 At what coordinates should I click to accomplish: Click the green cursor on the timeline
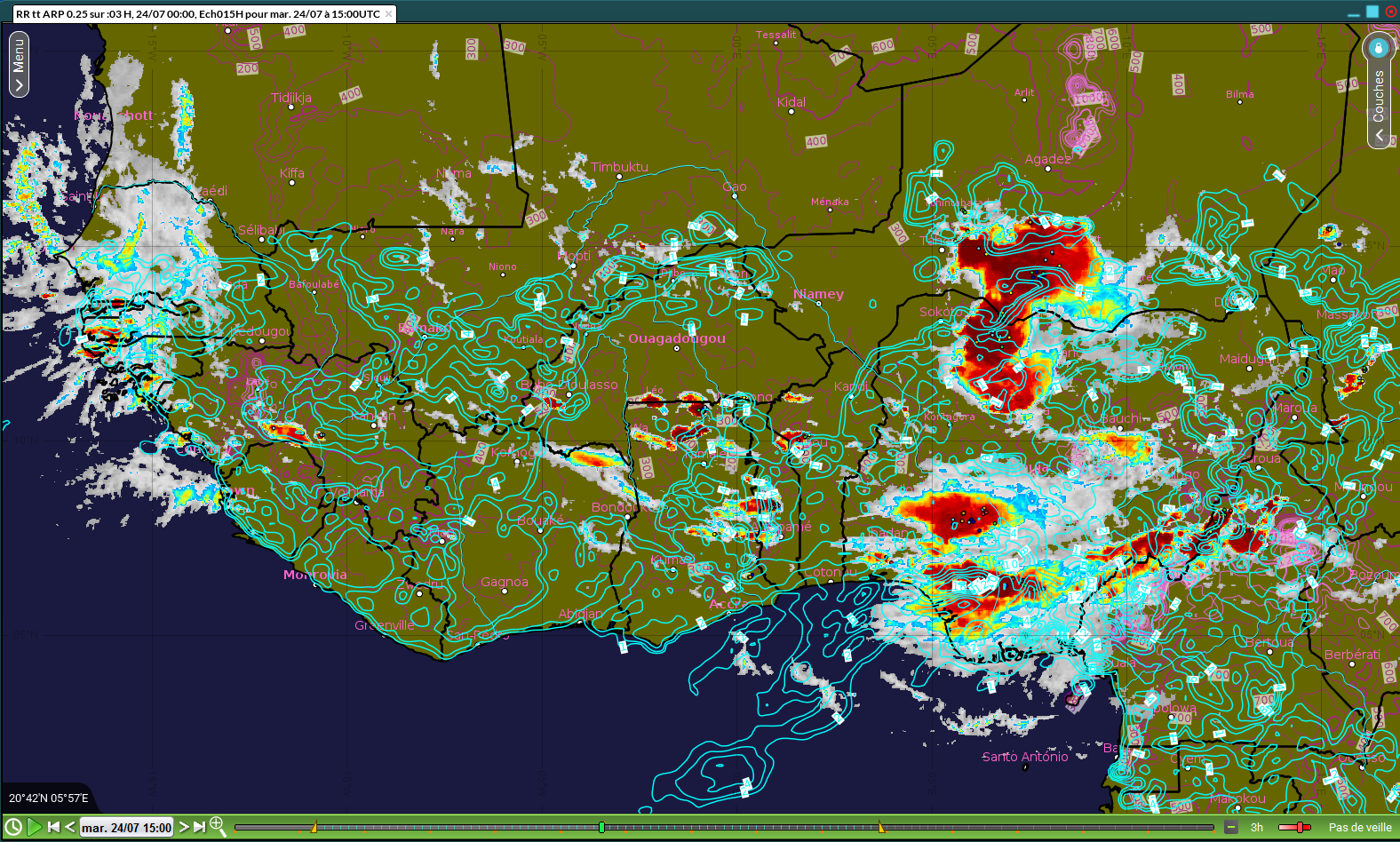pos(602,827)
